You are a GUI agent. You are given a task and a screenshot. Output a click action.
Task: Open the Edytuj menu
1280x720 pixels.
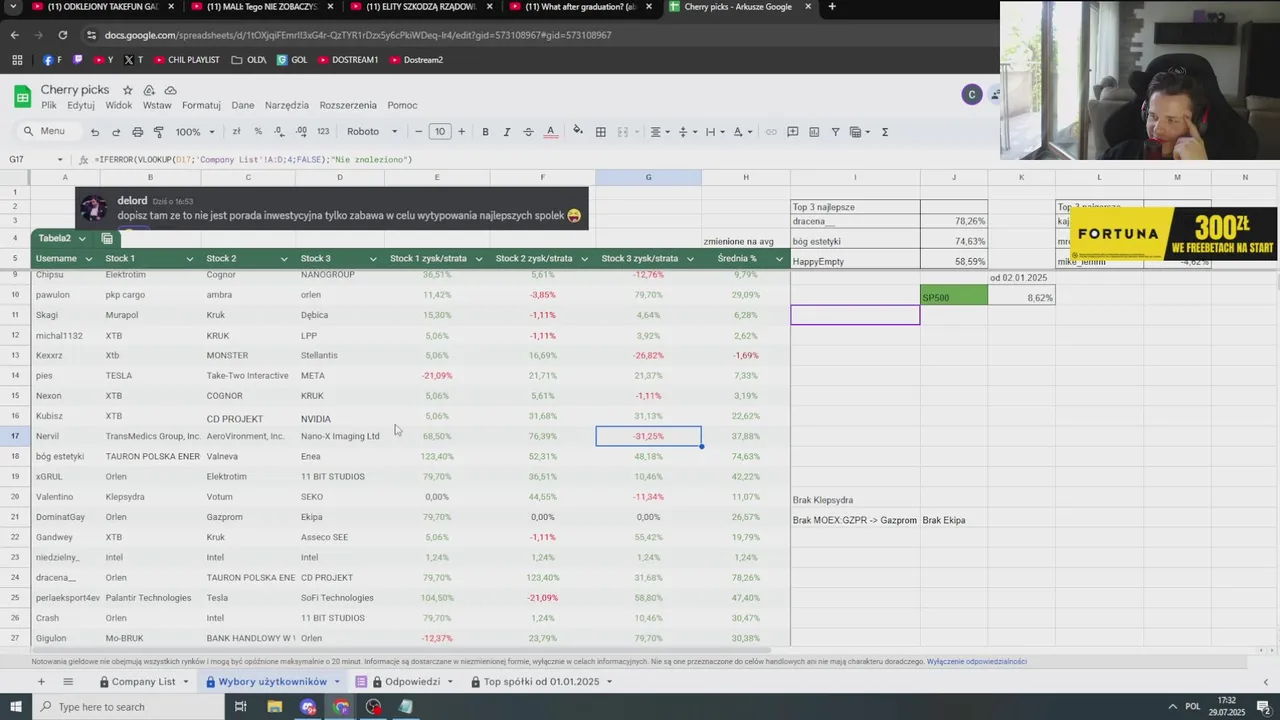[x=81, y=105]
